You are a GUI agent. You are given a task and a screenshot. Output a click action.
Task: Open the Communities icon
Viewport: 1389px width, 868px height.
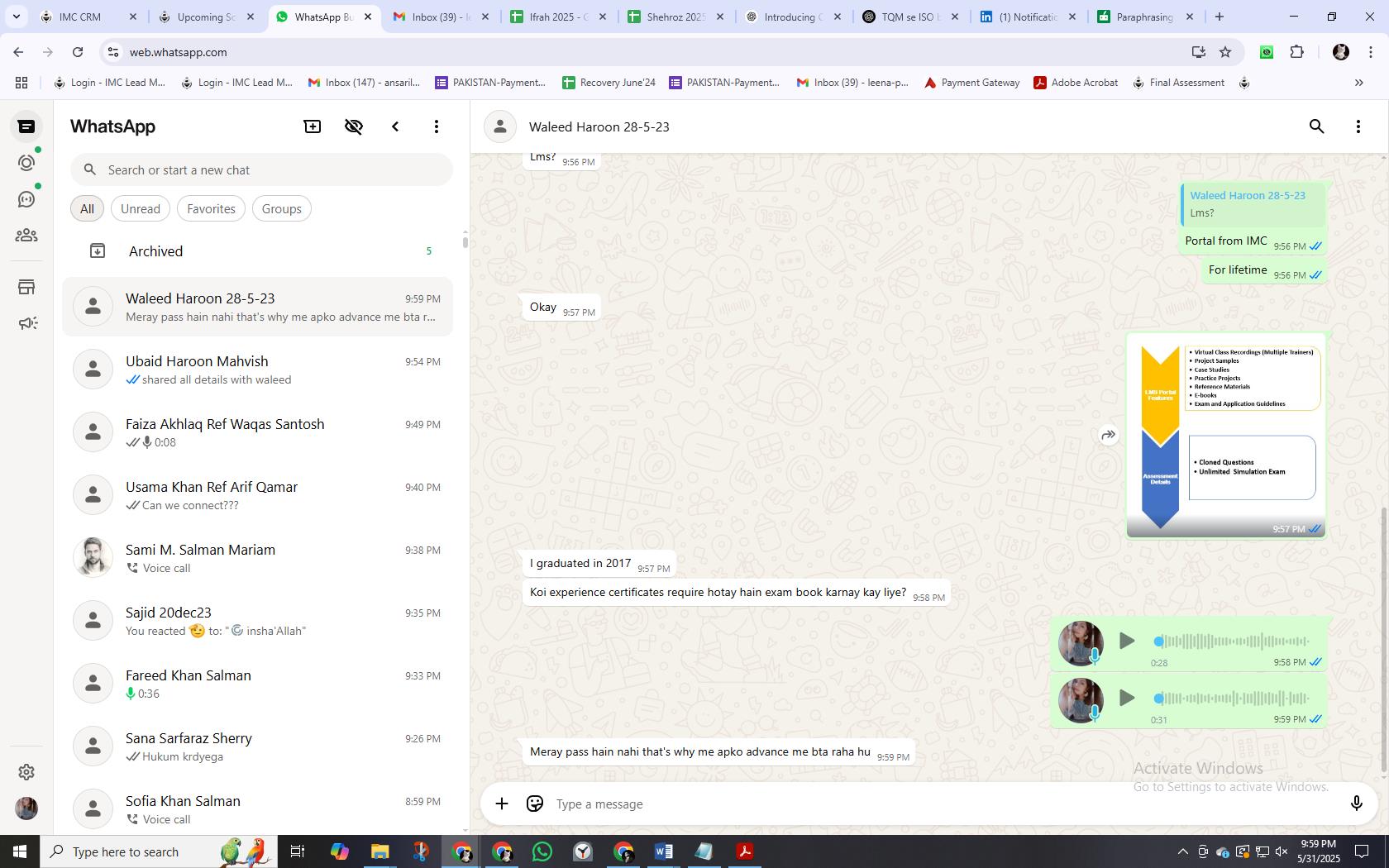click(x=26, y=236)
